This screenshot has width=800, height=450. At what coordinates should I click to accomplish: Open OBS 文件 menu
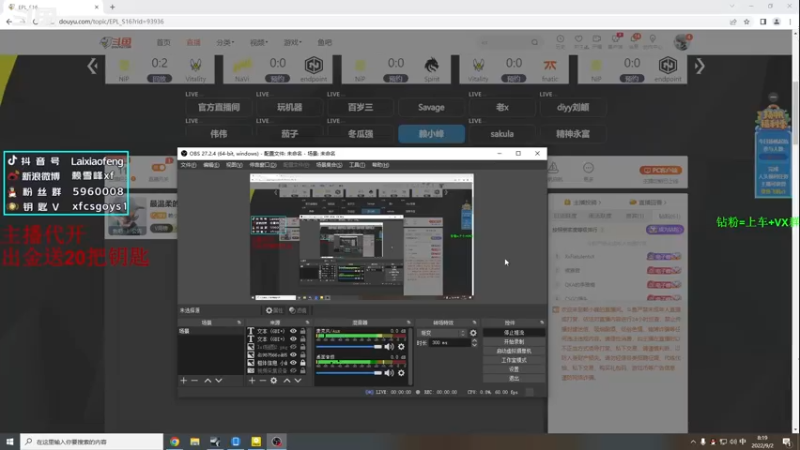tap(188, 165)
